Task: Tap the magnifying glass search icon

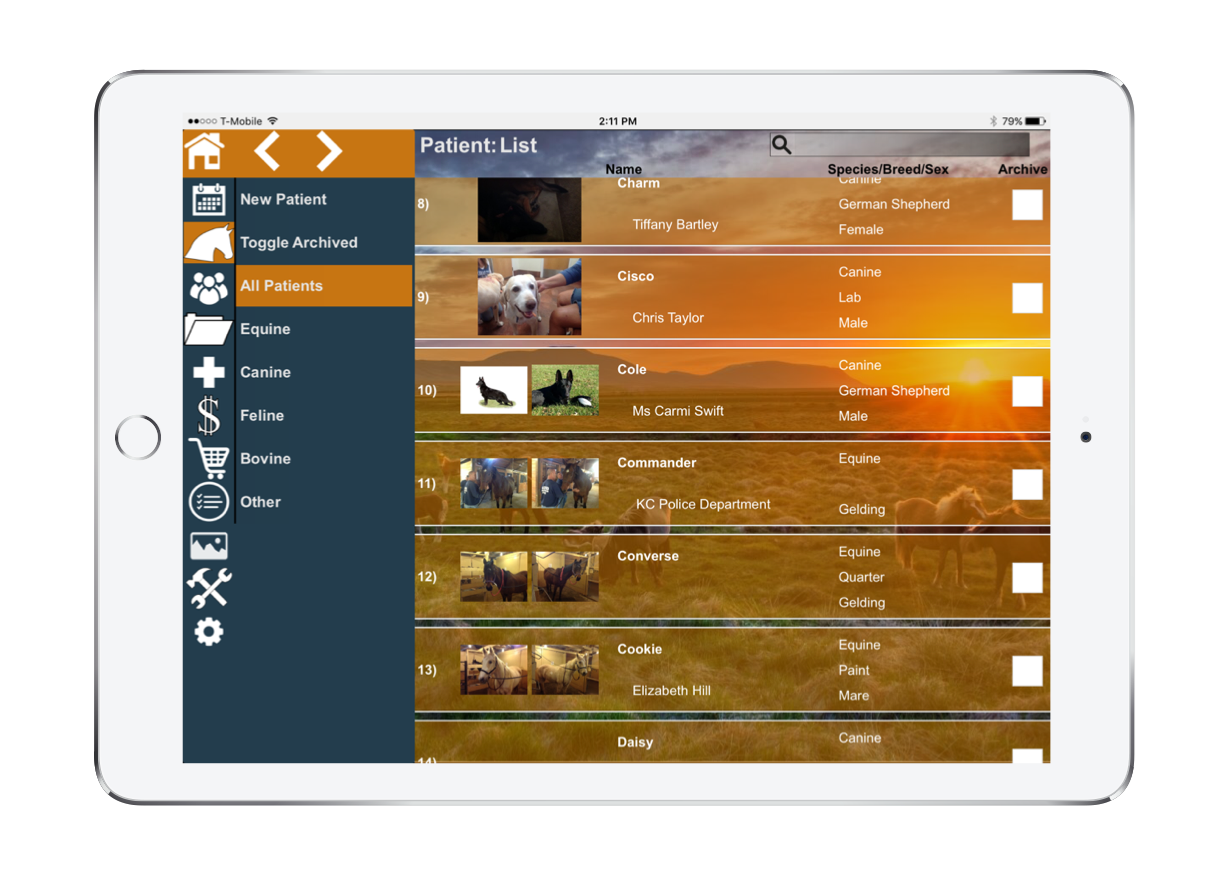Action: (782, 145)
